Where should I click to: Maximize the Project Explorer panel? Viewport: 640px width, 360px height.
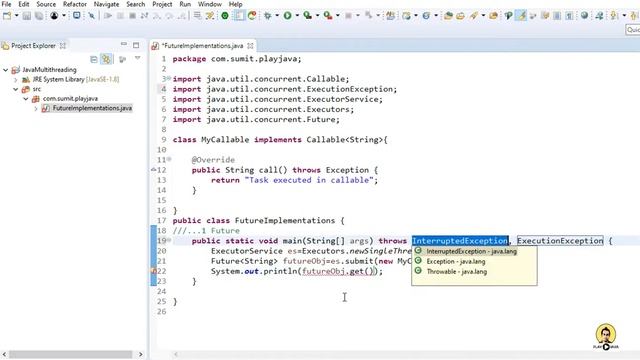tap(136, 45)
